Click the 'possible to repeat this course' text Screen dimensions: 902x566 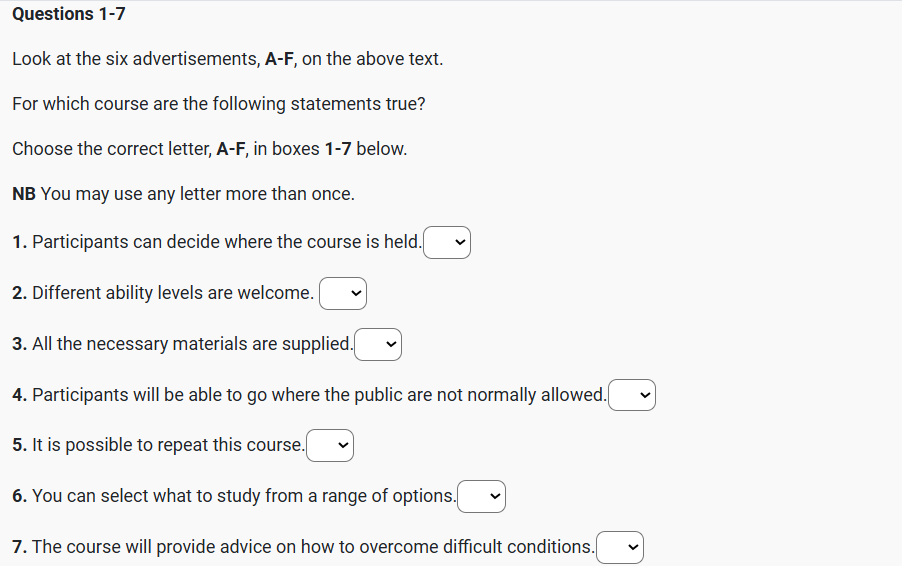click(x=159, y=445)
